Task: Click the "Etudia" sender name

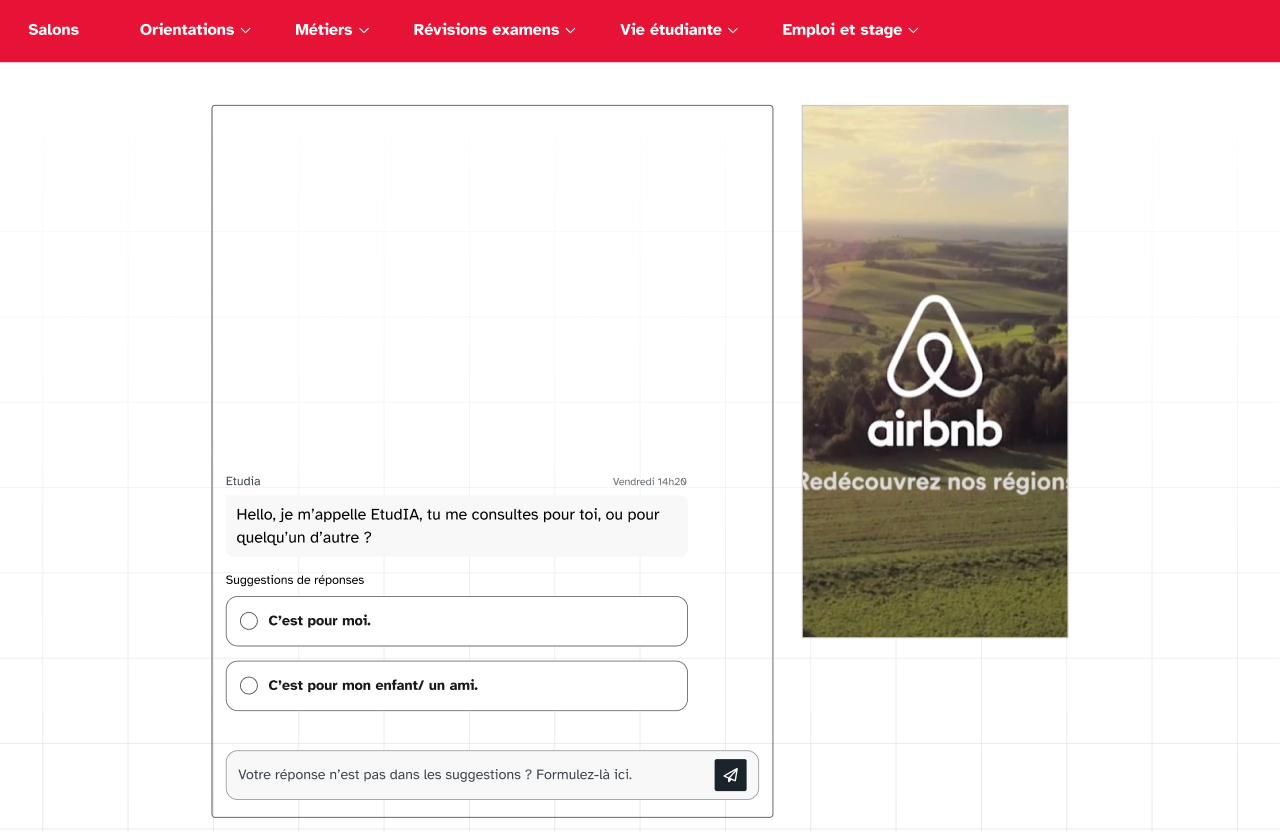Action: pos(243,481)
